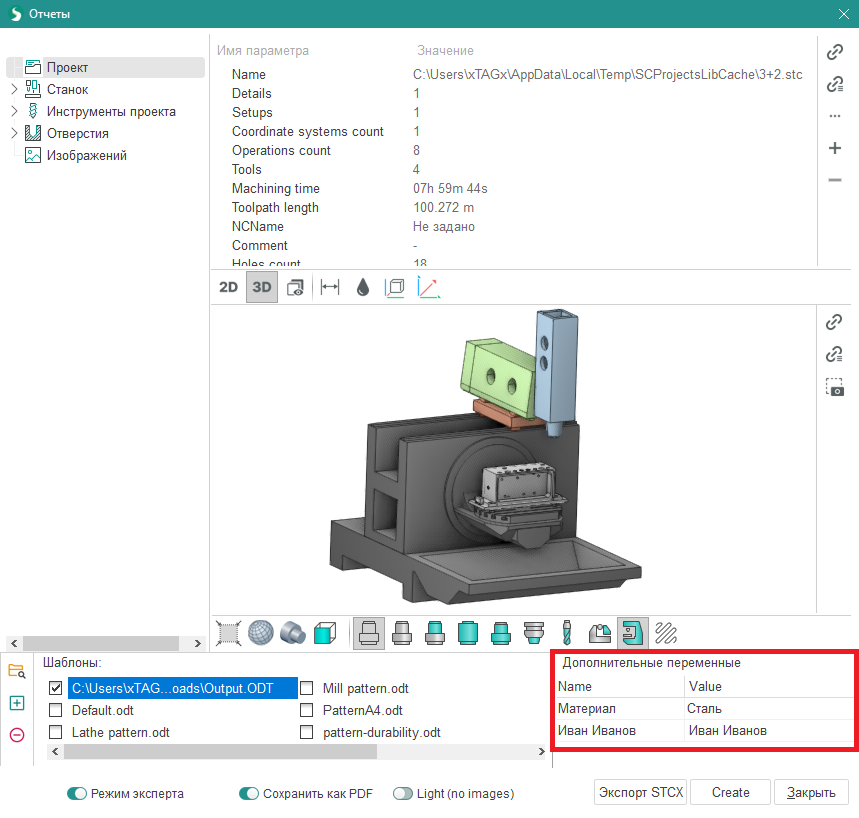Click the screenshot capture camera icon

(x=834, y=387)
